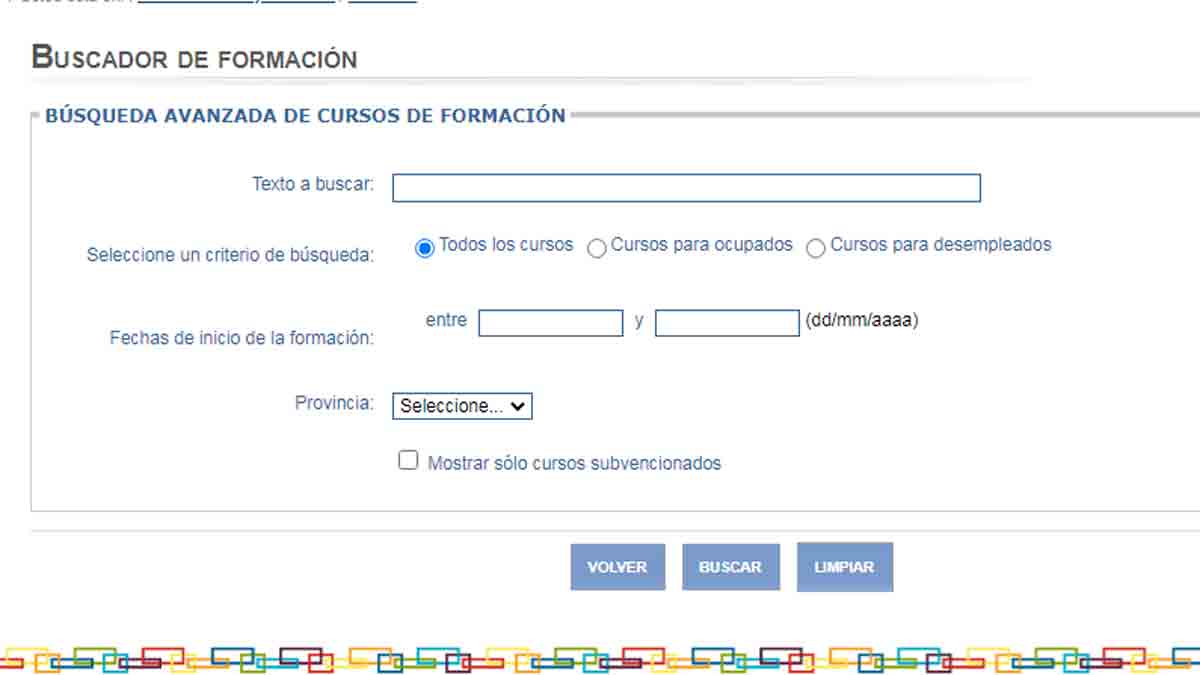The width and height of the screenshot is (1200, 675).
Task: Click the 'Mostrar sólo cursos subvencionados' label text
Action: [x=574, y=464]
